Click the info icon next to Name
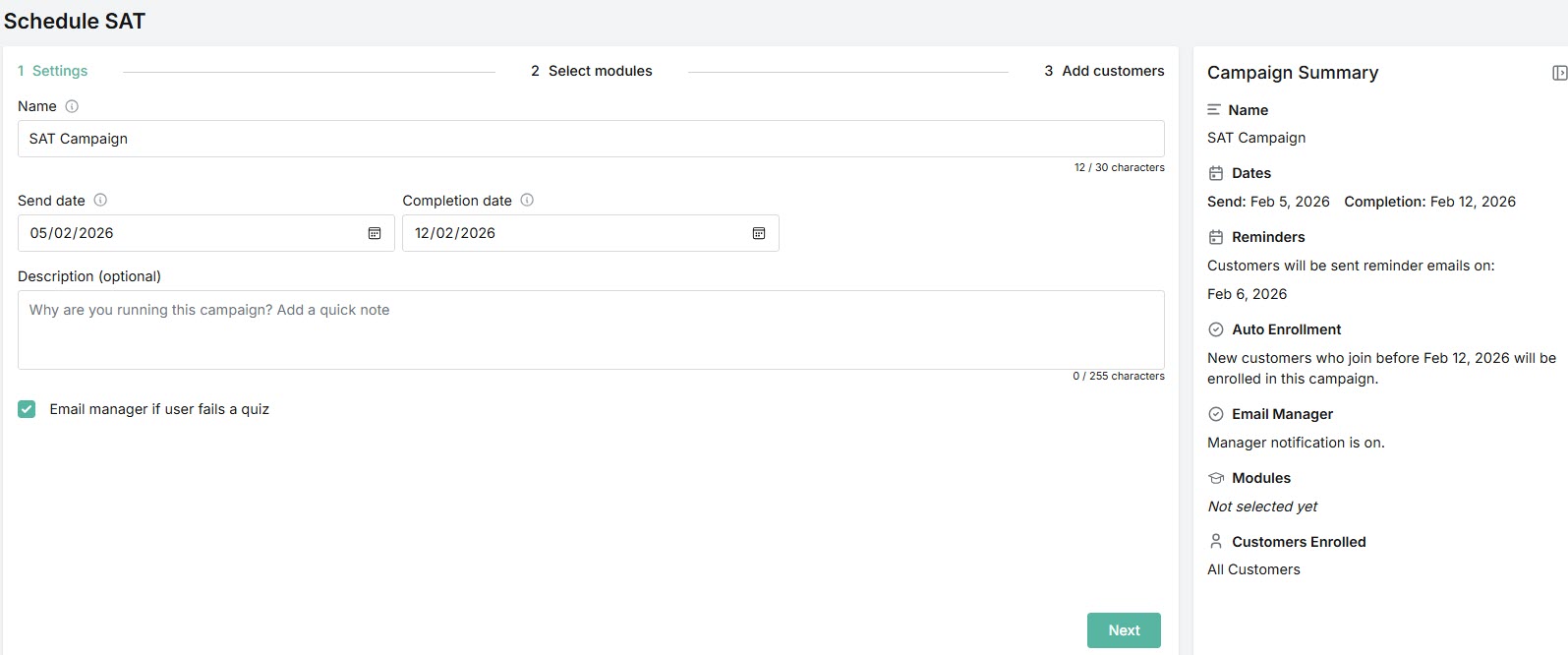Screen dimensions: 1568x655 (x=72, y=106)
